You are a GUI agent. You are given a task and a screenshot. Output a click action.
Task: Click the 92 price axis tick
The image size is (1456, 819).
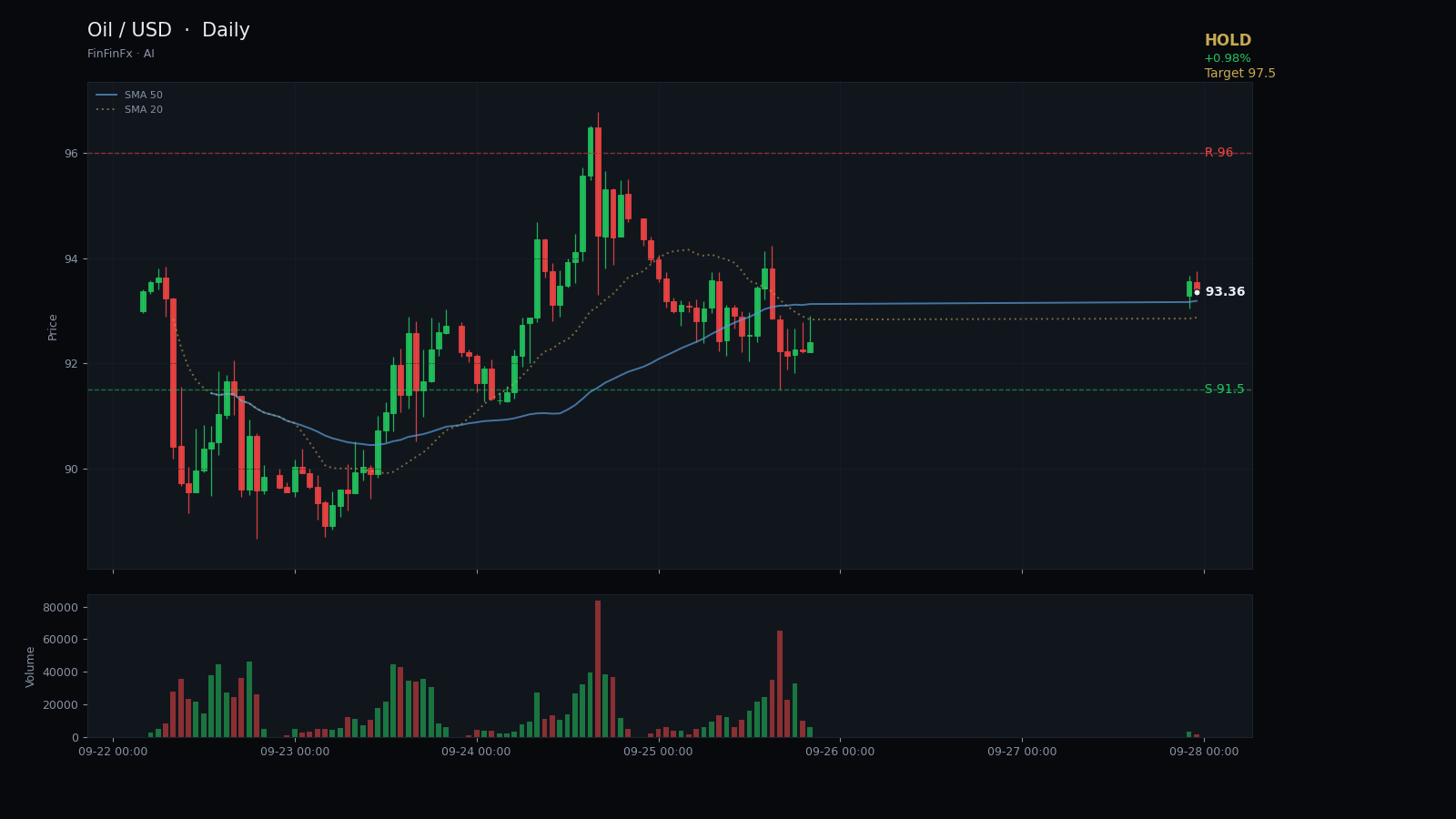[71, 364]
